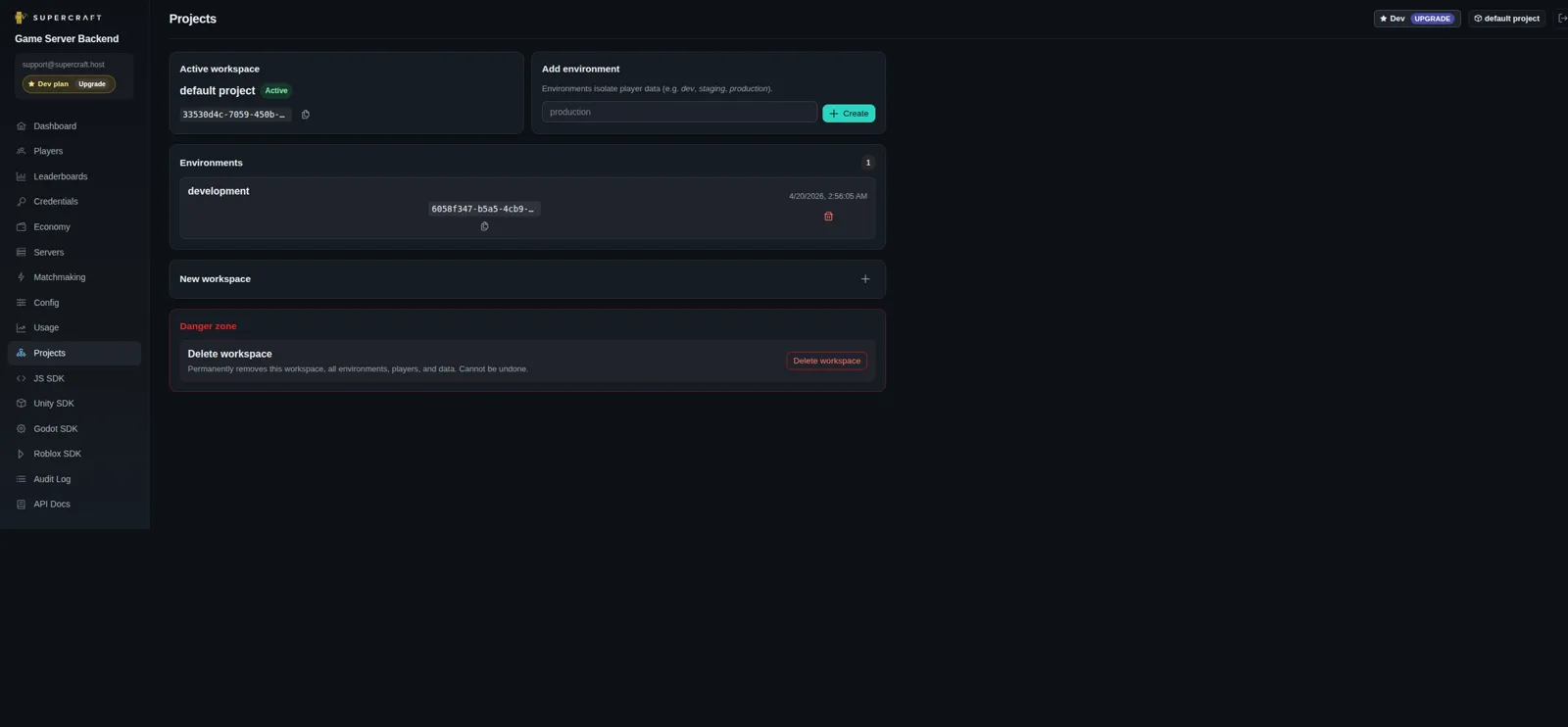
Task: Click the Danger zone heading
Action: click(208, 326)
